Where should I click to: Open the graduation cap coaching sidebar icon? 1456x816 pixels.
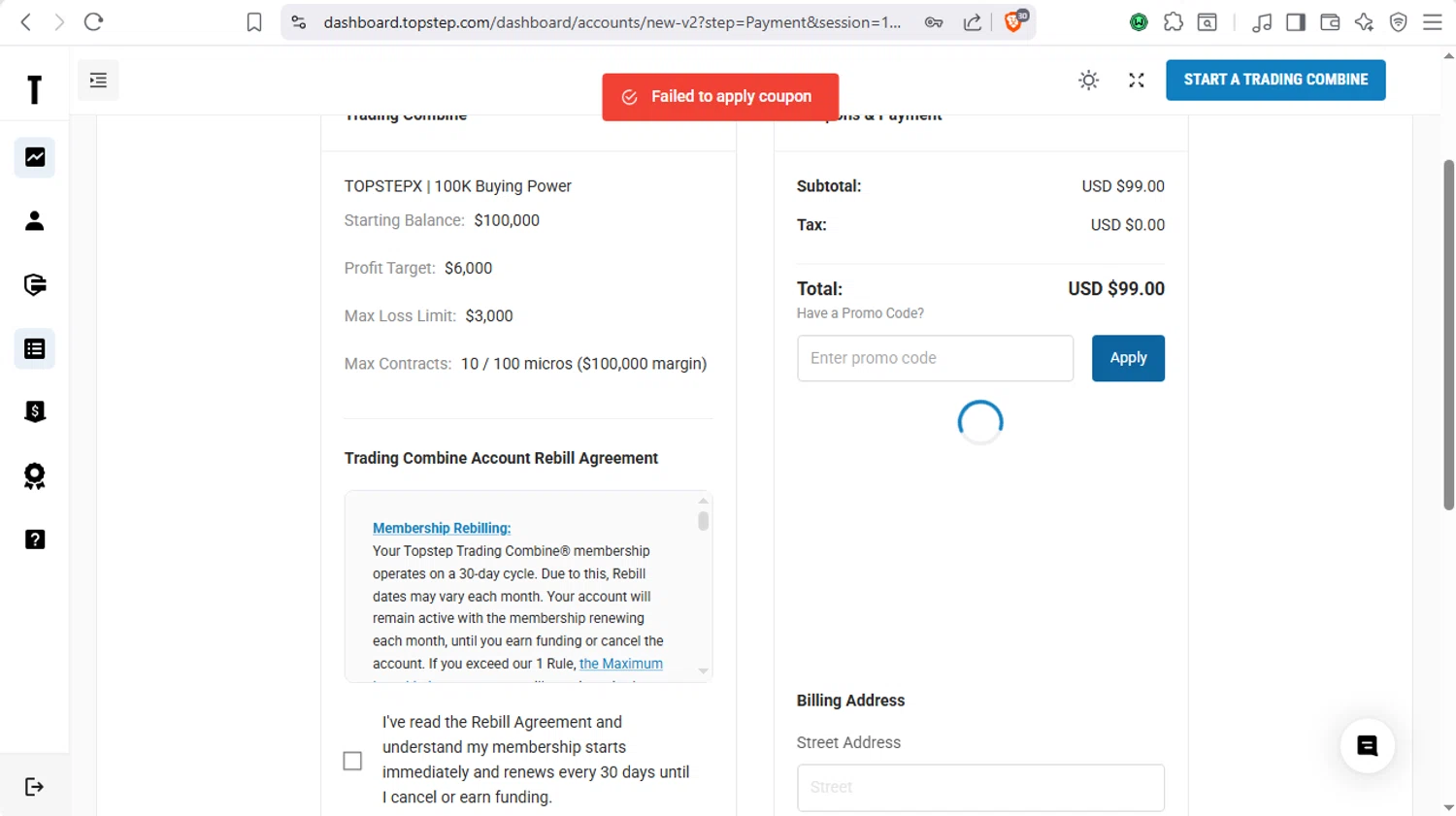click(35, 284)
